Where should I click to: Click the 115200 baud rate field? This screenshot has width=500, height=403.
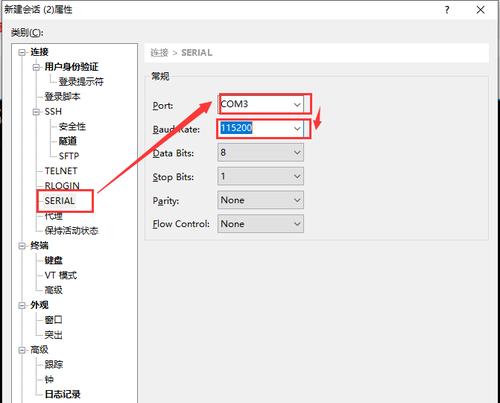tap(254, 128)
